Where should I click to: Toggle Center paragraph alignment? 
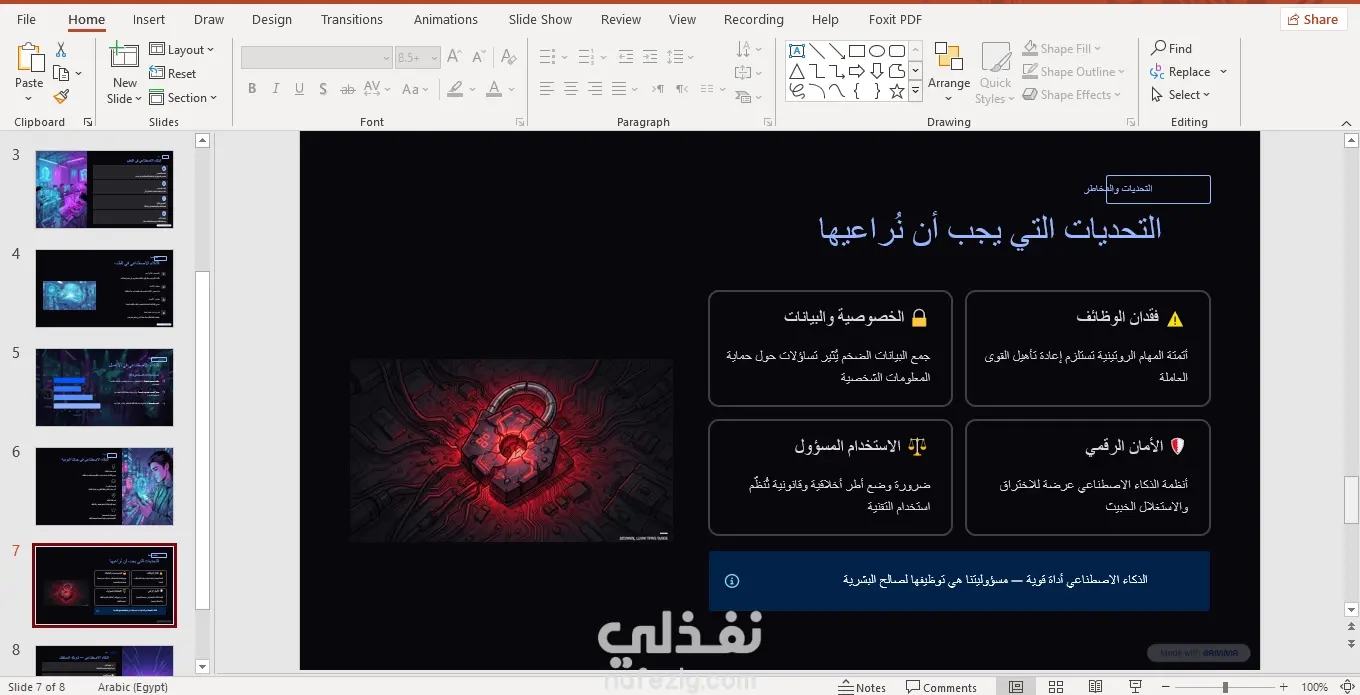570,89
